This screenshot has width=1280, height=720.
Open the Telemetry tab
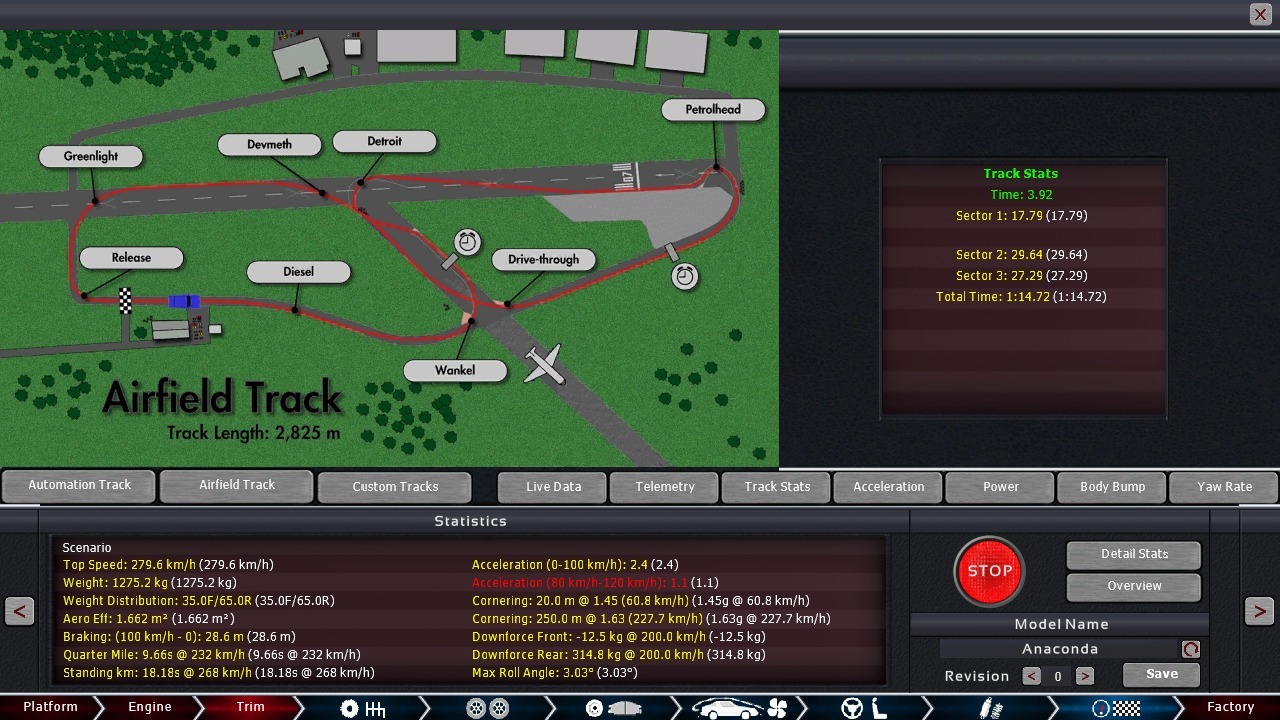(x=664, y=486)
